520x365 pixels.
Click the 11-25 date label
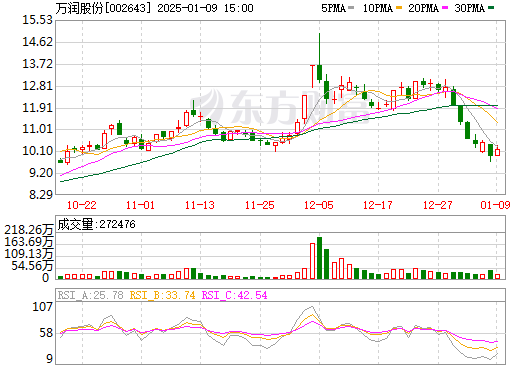coord(260,205)
